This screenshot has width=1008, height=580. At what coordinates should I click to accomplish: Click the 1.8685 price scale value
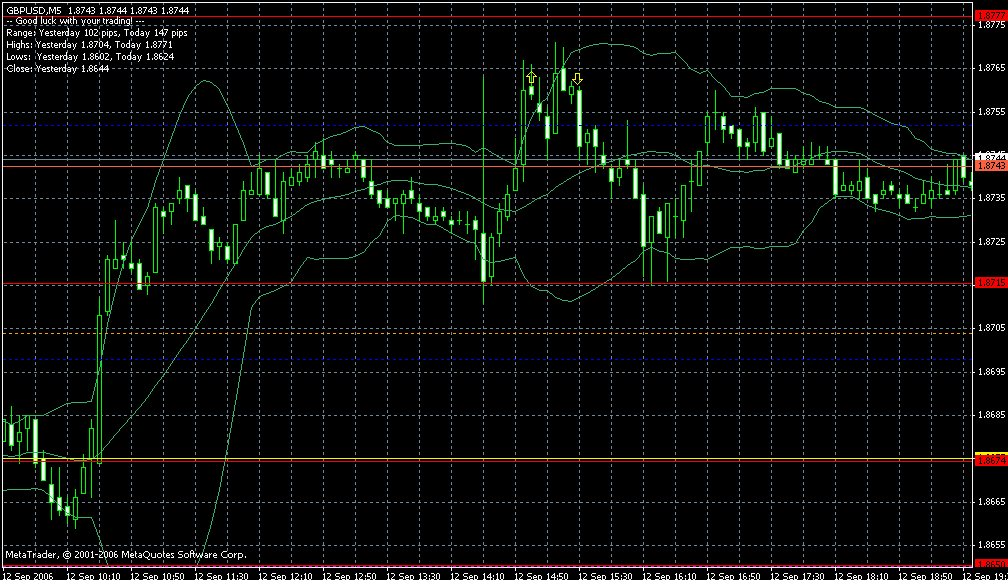pyautogui.click(x=991, y=415)
